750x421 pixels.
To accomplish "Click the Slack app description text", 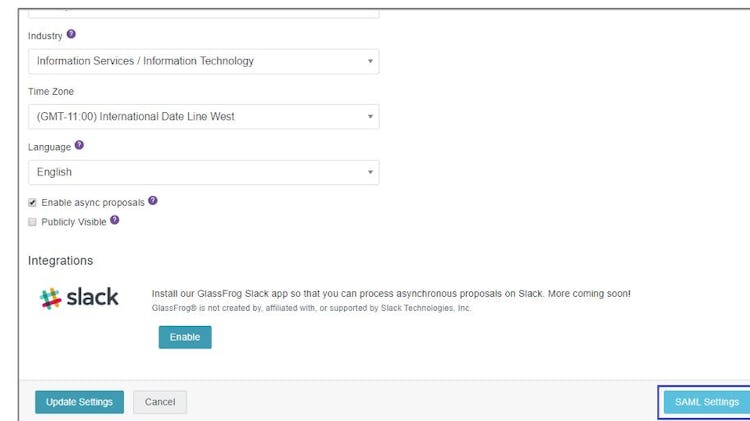I will click(390, 294).
